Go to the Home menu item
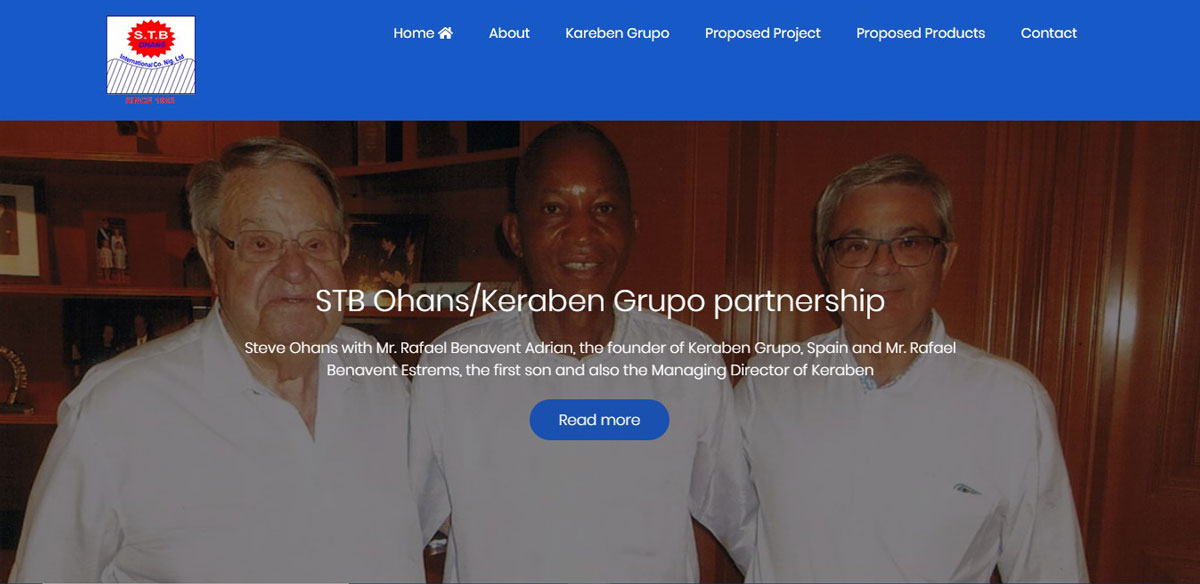Image resolution: width=1200 pixels, height=584 pixels. click(x=423, y=33)
